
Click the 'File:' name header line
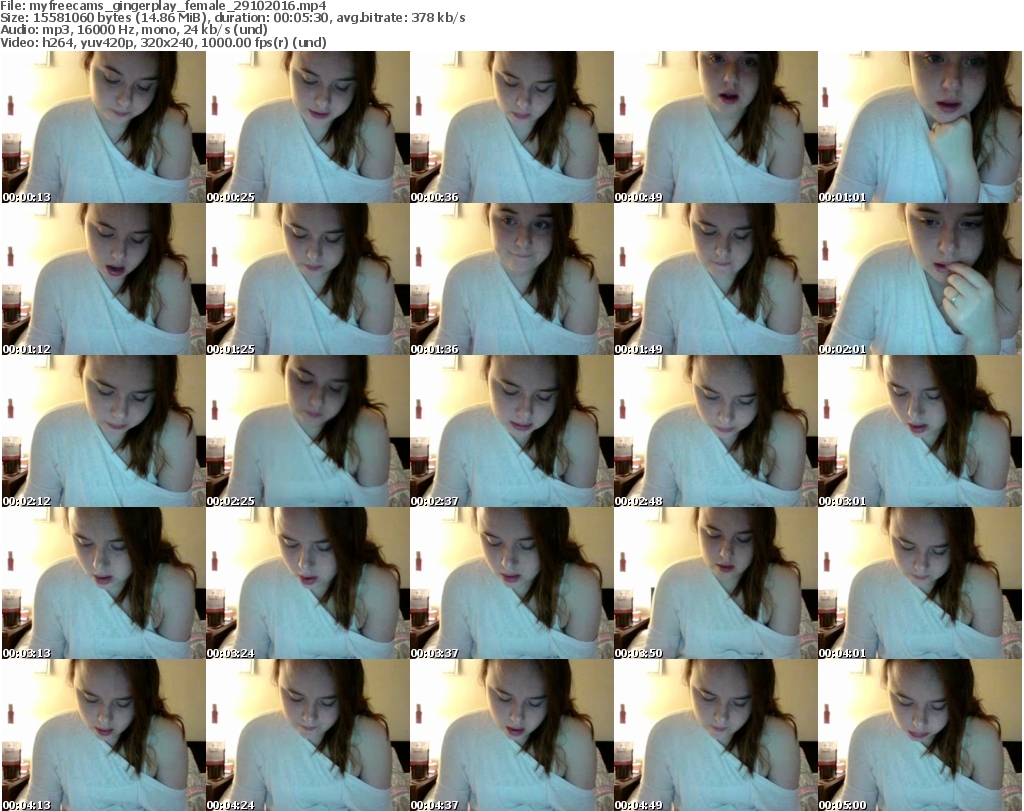(163, 6)
